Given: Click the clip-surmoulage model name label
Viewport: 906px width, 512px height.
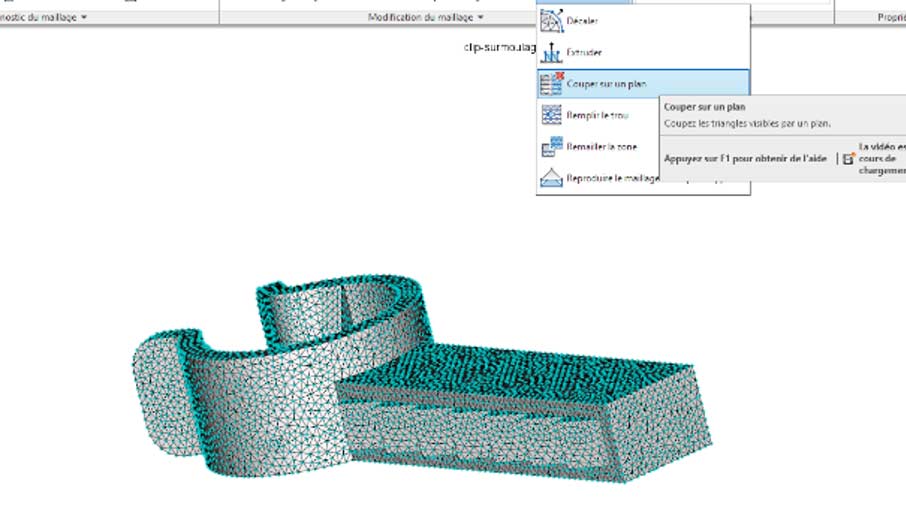Looking at the screenshot, I should (x=500, y=47).
